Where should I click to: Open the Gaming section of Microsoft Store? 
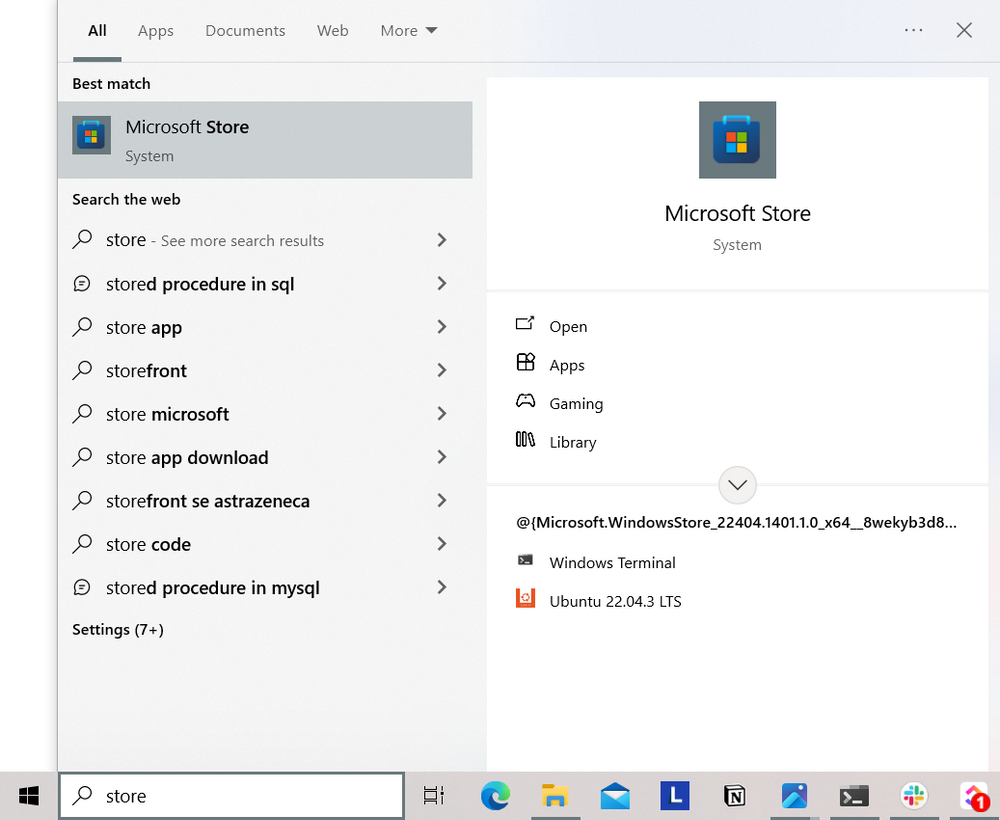tap(576, 403)
